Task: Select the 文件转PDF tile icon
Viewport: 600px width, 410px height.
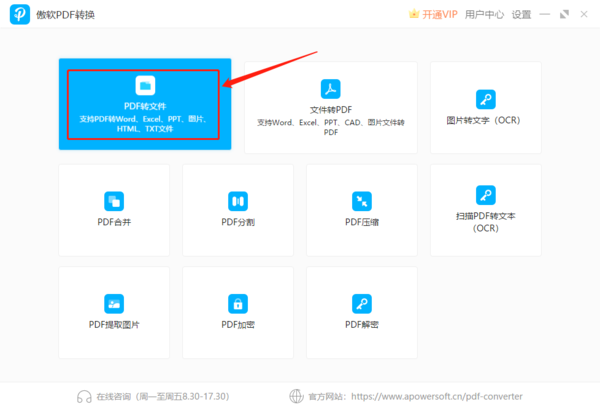Action: coord(330,88)
